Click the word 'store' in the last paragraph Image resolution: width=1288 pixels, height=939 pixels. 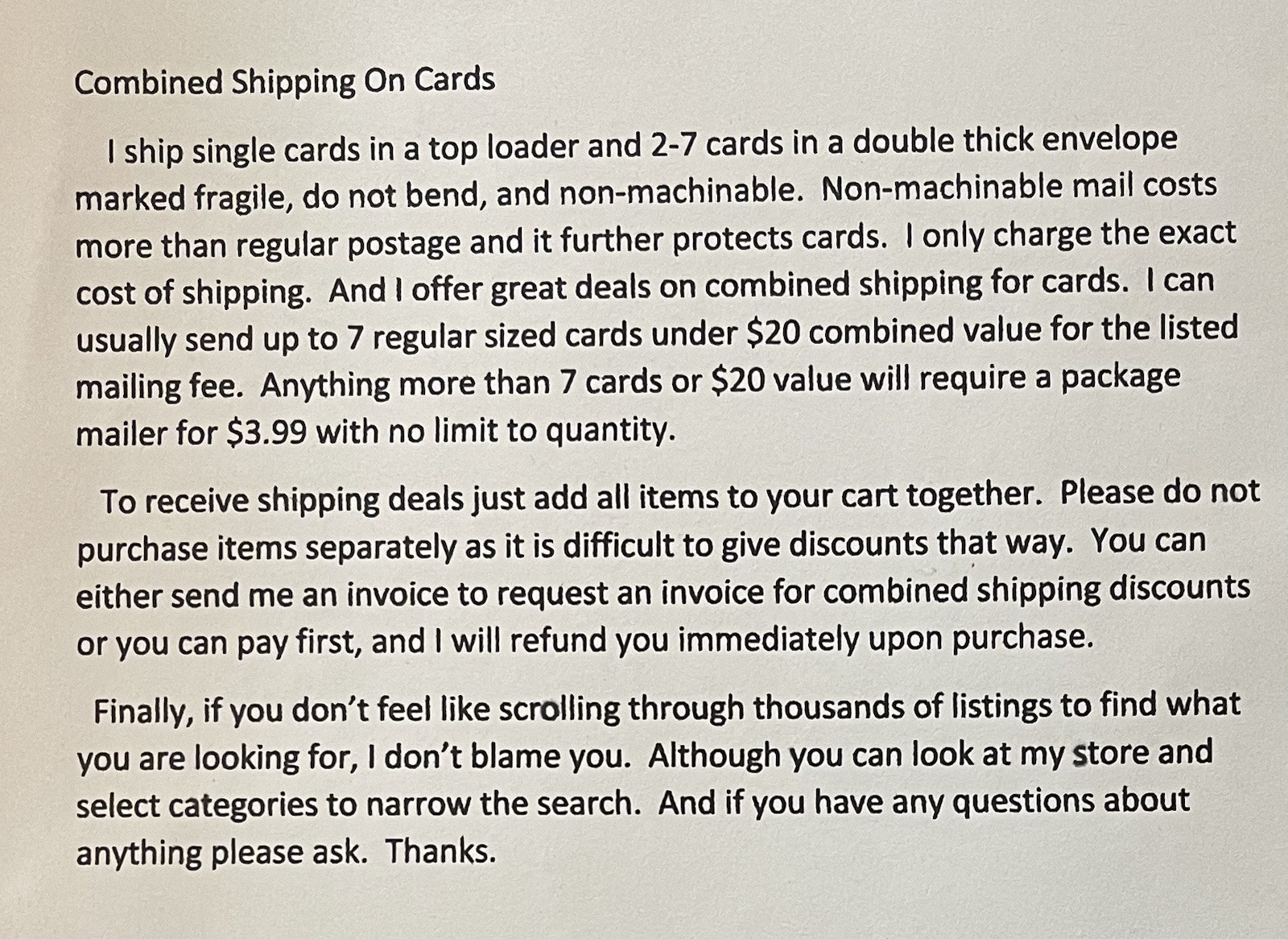pyautogui.click(x=1112, y=754)
